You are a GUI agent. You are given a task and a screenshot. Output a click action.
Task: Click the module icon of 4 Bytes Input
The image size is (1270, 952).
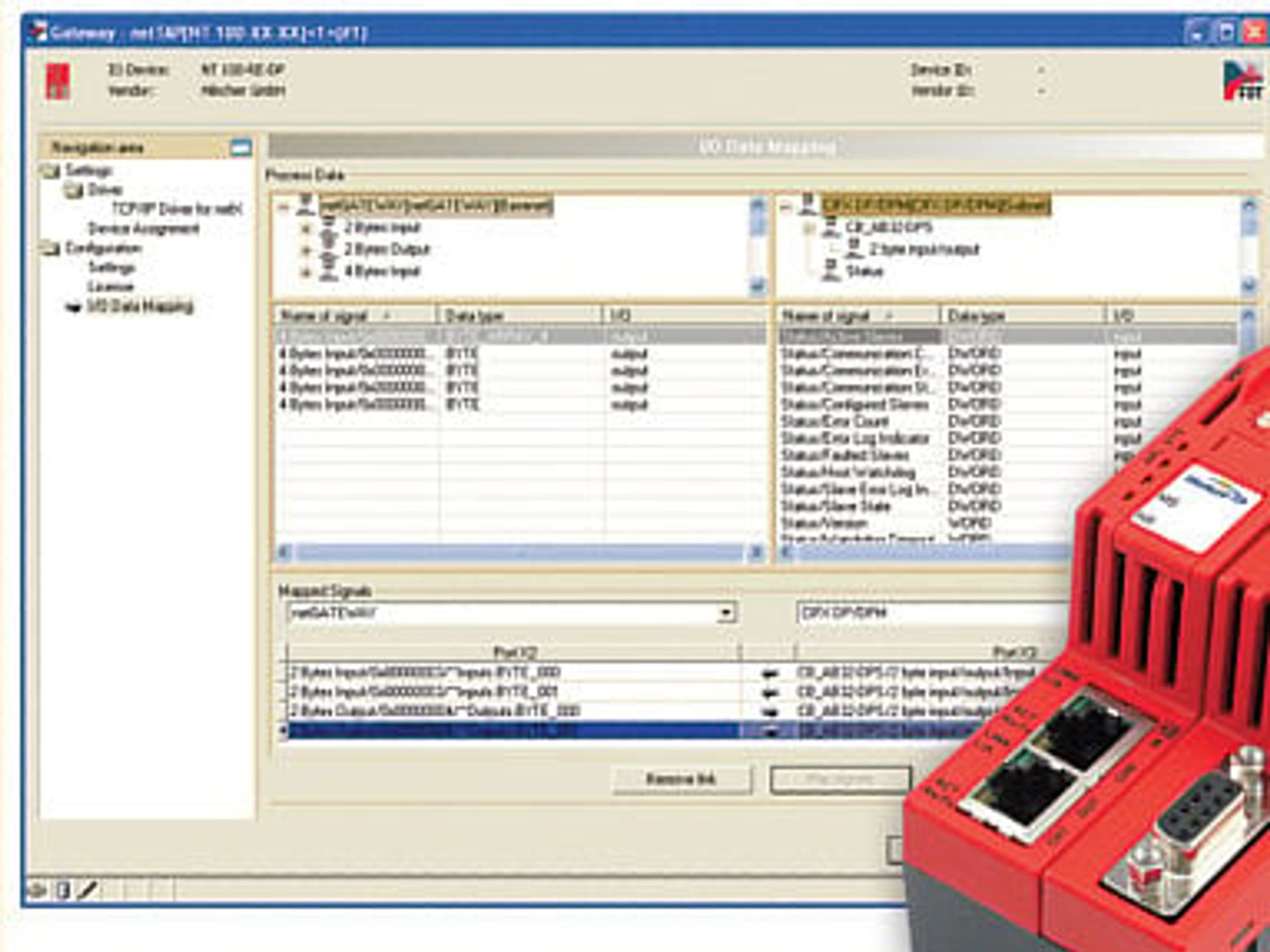[328, 271]
